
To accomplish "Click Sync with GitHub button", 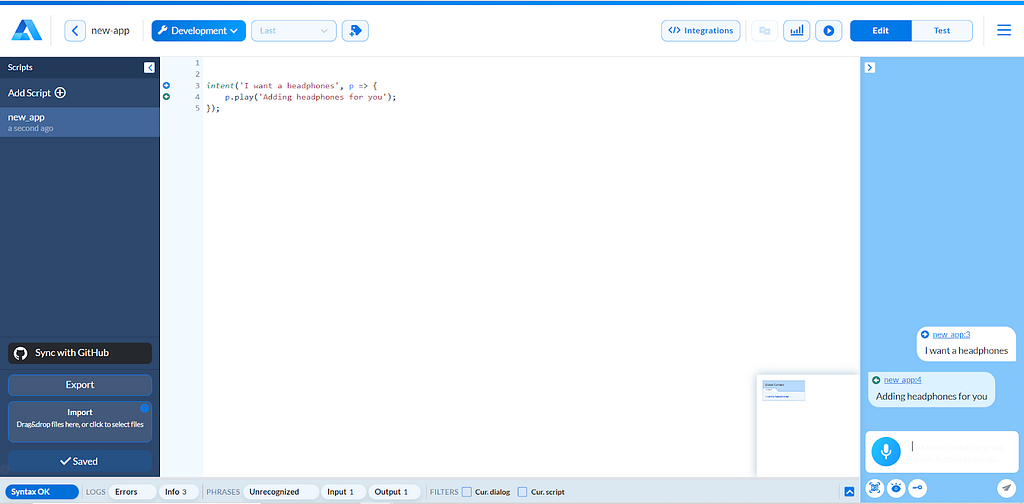I will (80, 353).
